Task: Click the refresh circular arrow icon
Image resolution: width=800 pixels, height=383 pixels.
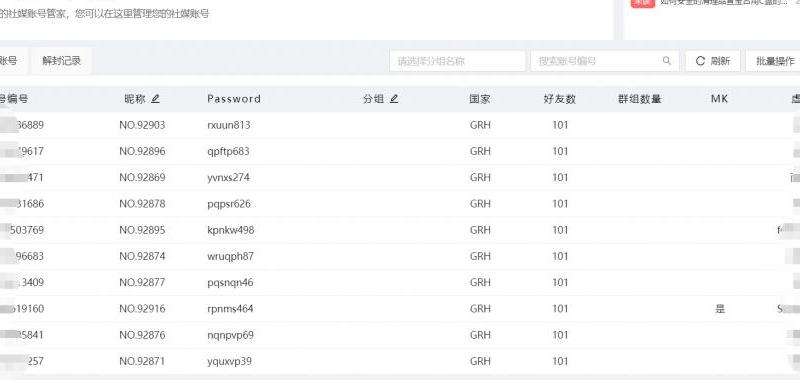Action: pos(701,61)
